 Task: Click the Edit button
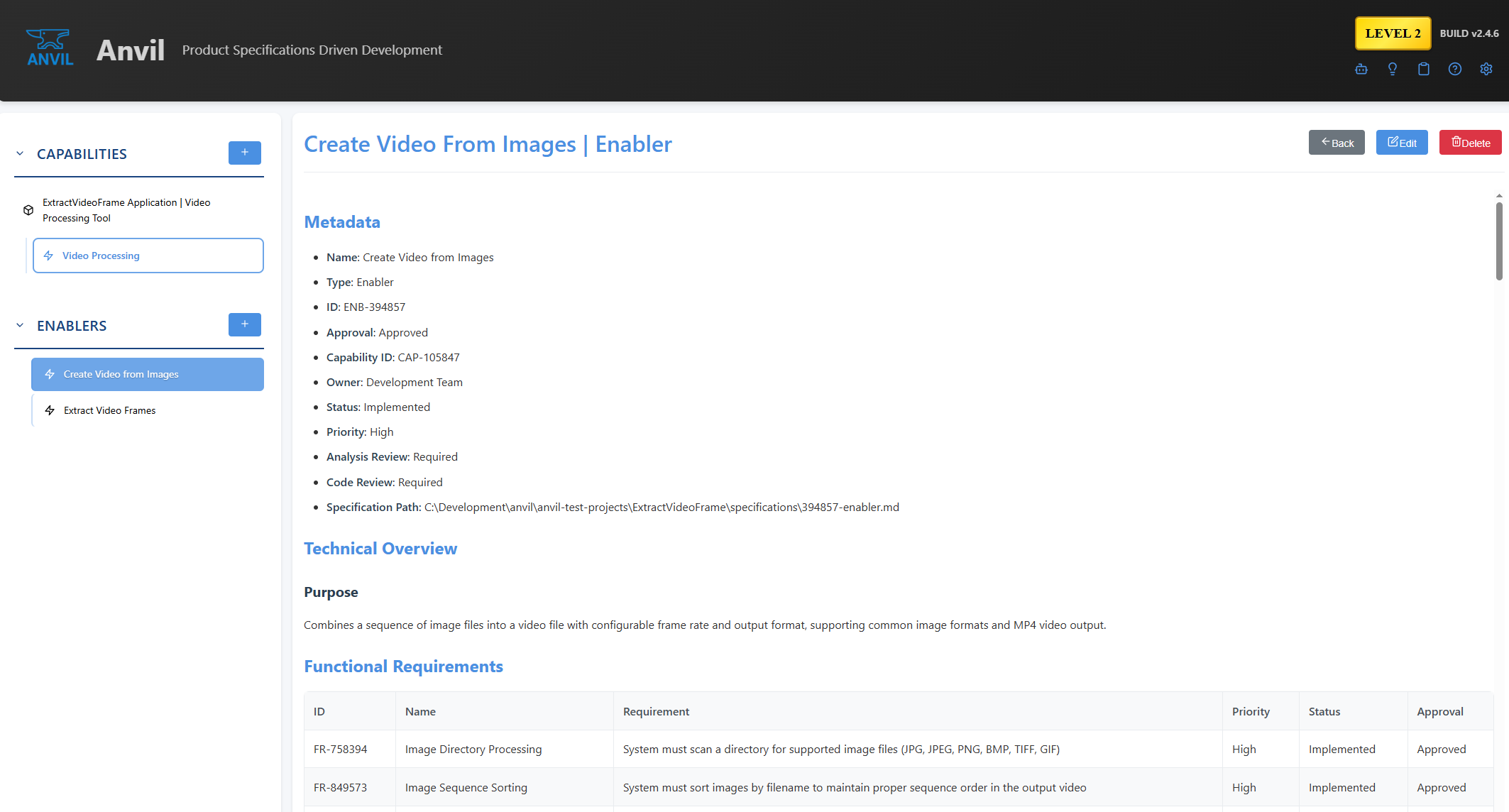pyautogui.click(x=1401, y=143)
